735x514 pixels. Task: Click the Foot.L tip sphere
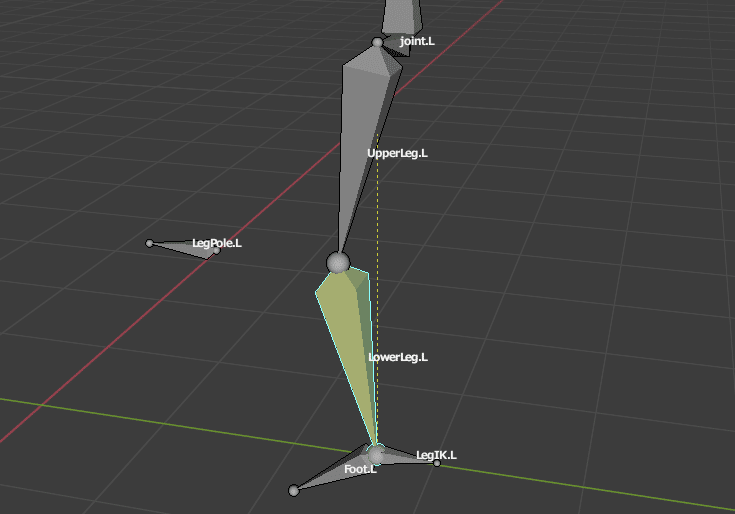click(294, 491)
